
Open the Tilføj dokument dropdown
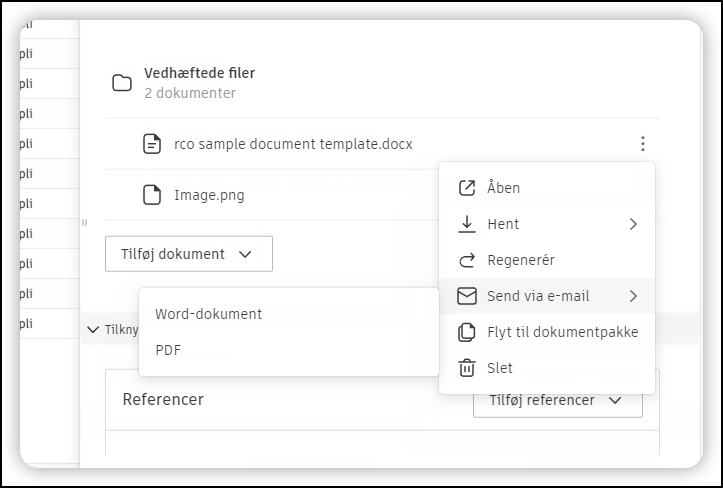(x=188, y=254)
